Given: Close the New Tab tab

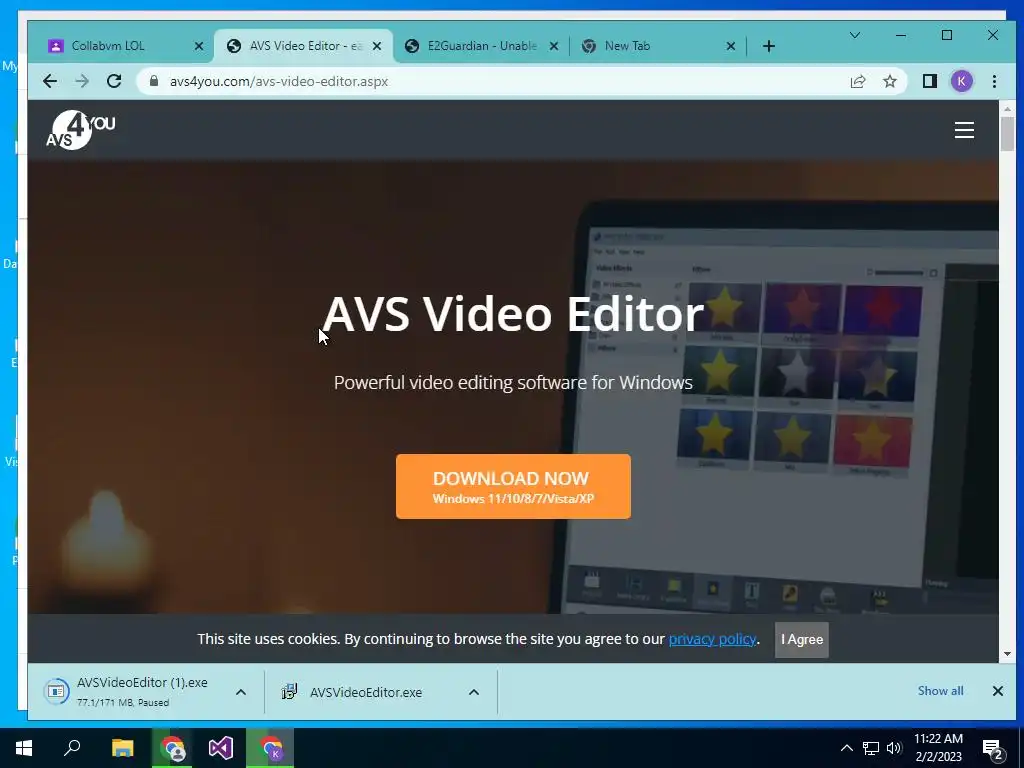Looking at the screenshot, I should (x=731, y=46).
